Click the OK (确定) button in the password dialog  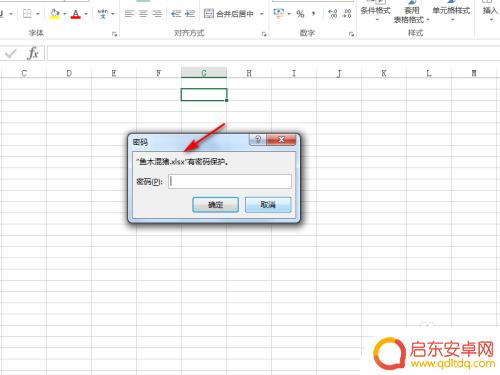pos(215,205)
